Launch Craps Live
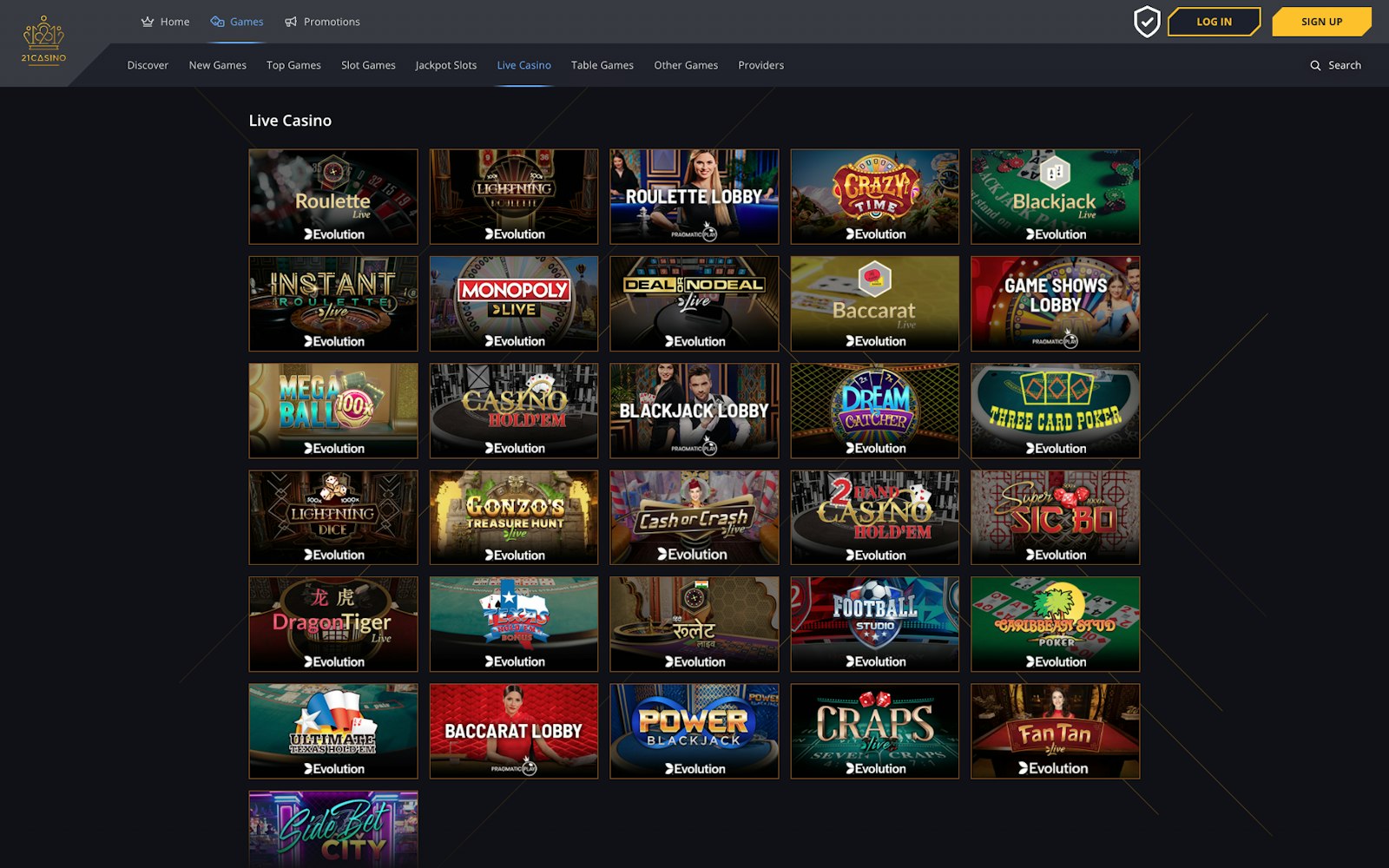The height and width of the screenshot is (868, 1389). [874, 731]
